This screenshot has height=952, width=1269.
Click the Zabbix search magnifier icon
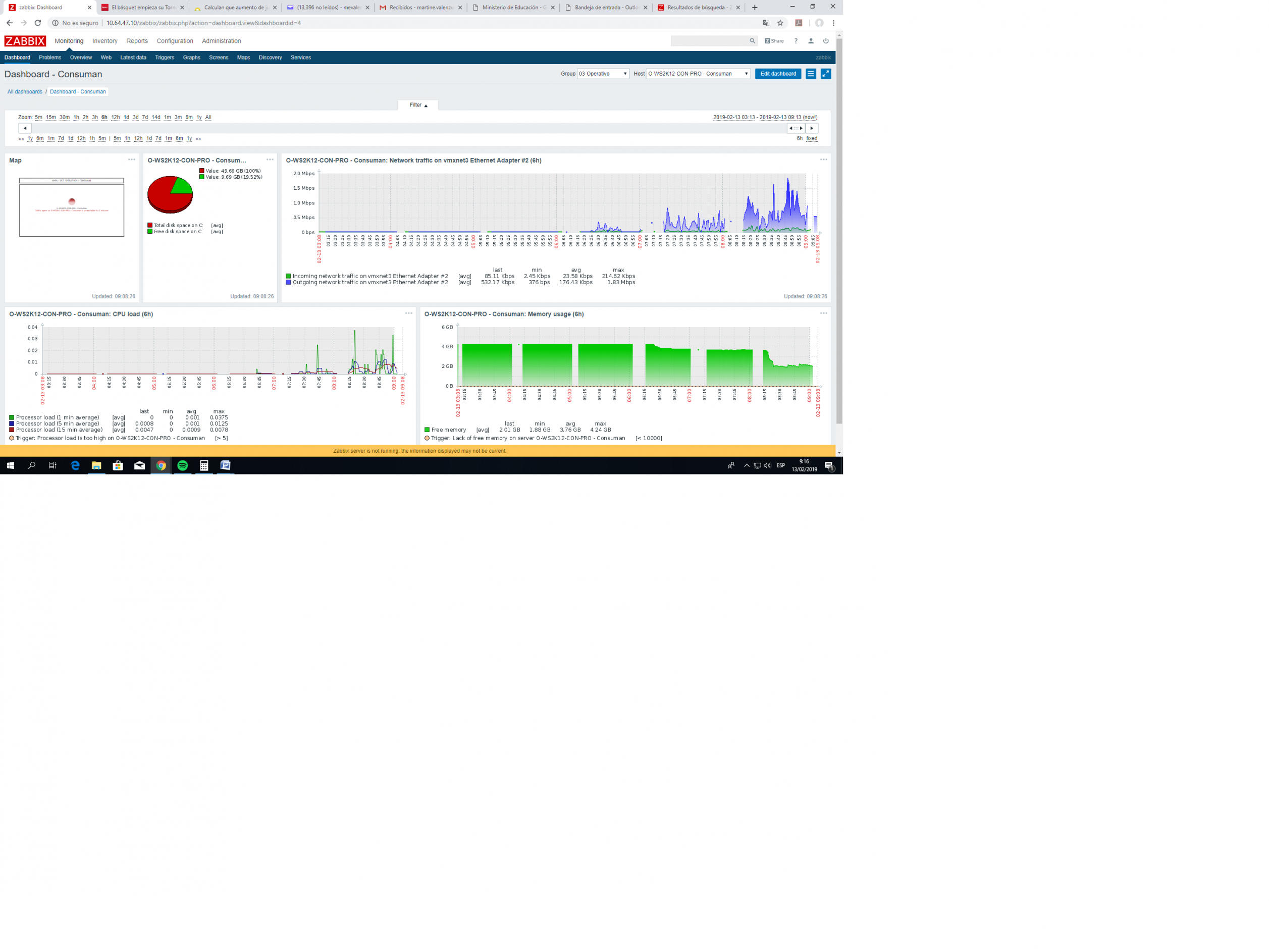coord(752,41)
